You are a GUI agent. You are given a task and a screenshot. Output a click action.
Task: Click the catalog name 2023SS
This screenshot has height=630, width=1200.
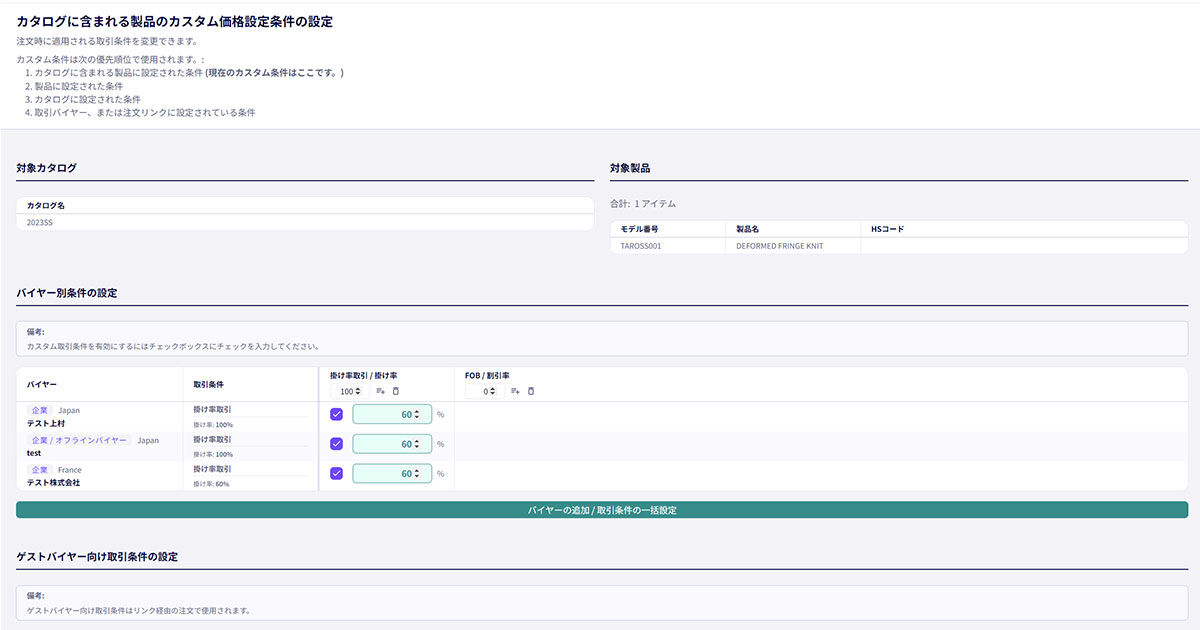(40, 222)
